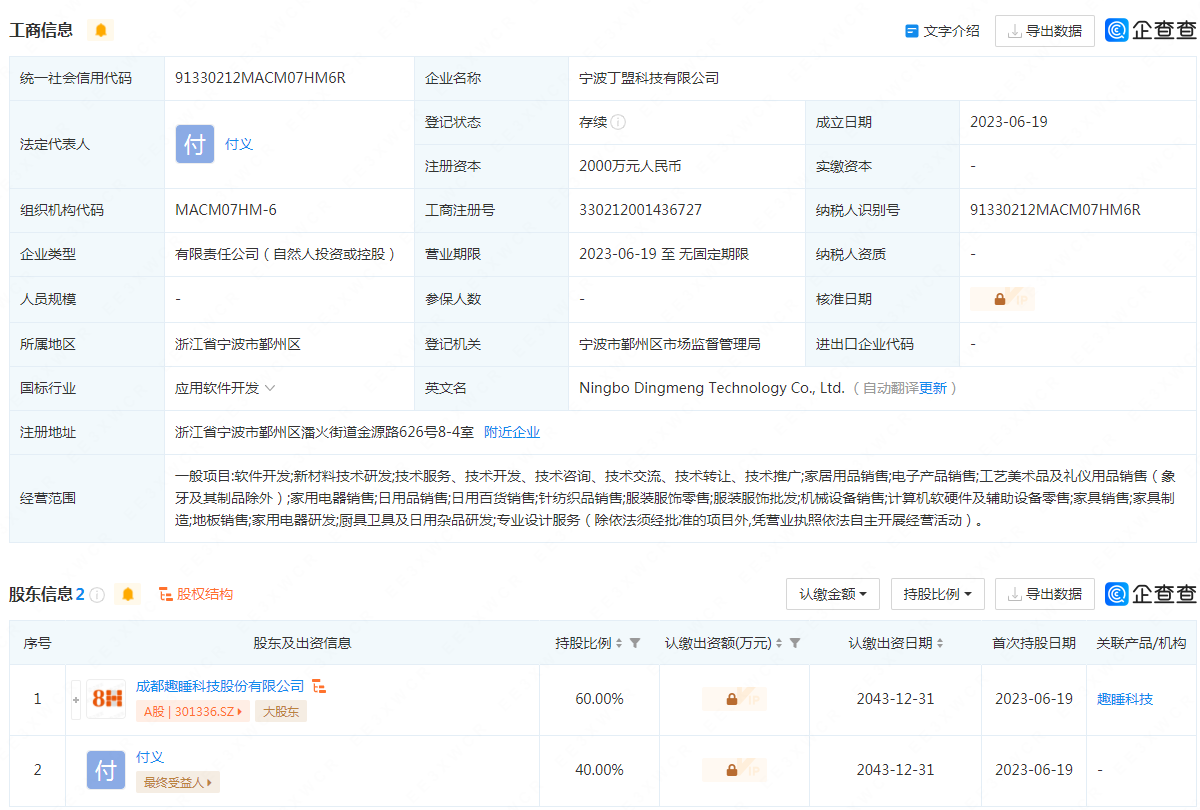Click the filter icon in 持股比例 column
The image size is (1200, 810).
[x=635, y=643]
